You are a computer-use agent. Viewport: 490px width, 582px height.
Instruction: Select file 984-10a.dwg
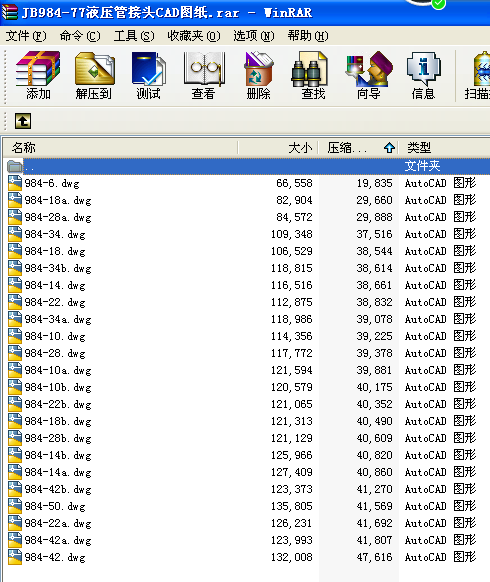[58, 370]
